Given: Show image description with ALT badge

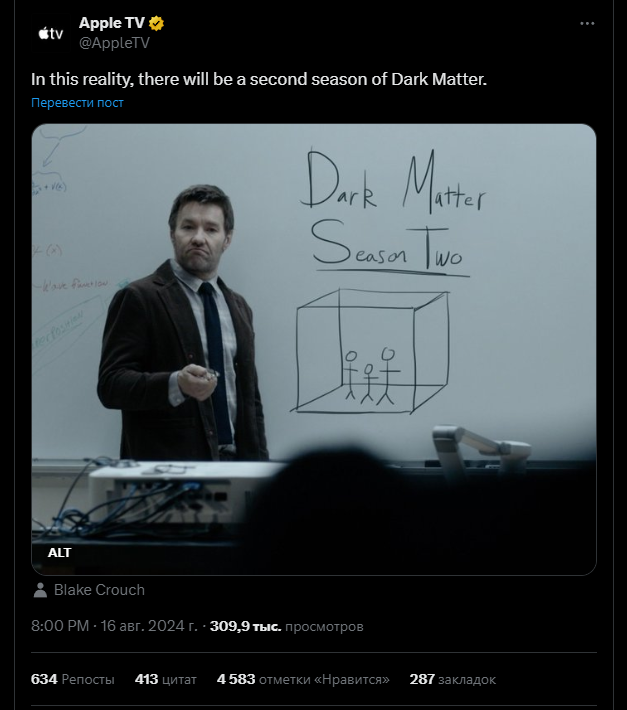Looking at the screenshot, I should [x=59, y=552].
